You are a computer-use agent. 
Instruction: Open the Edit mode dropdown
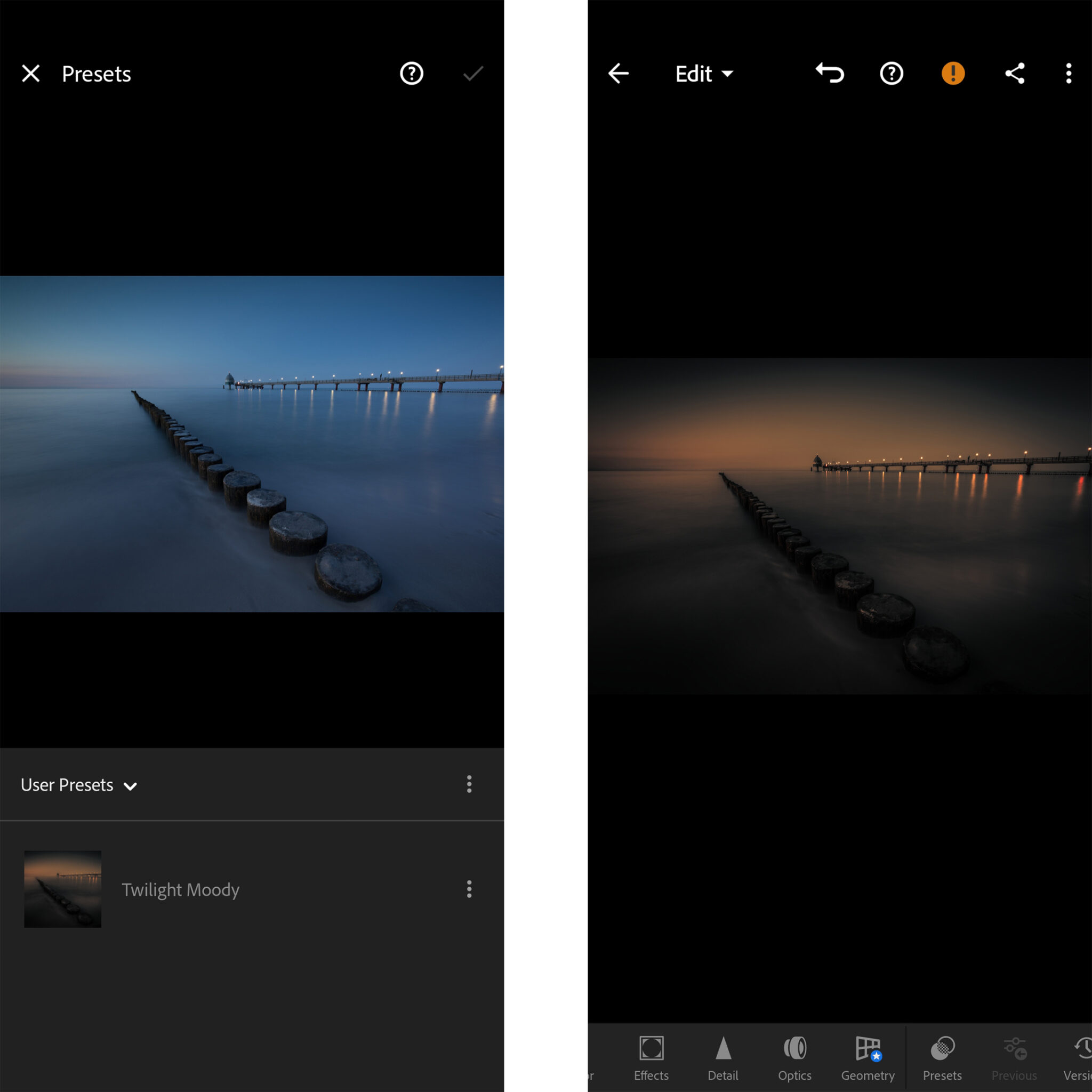point(704,74)
